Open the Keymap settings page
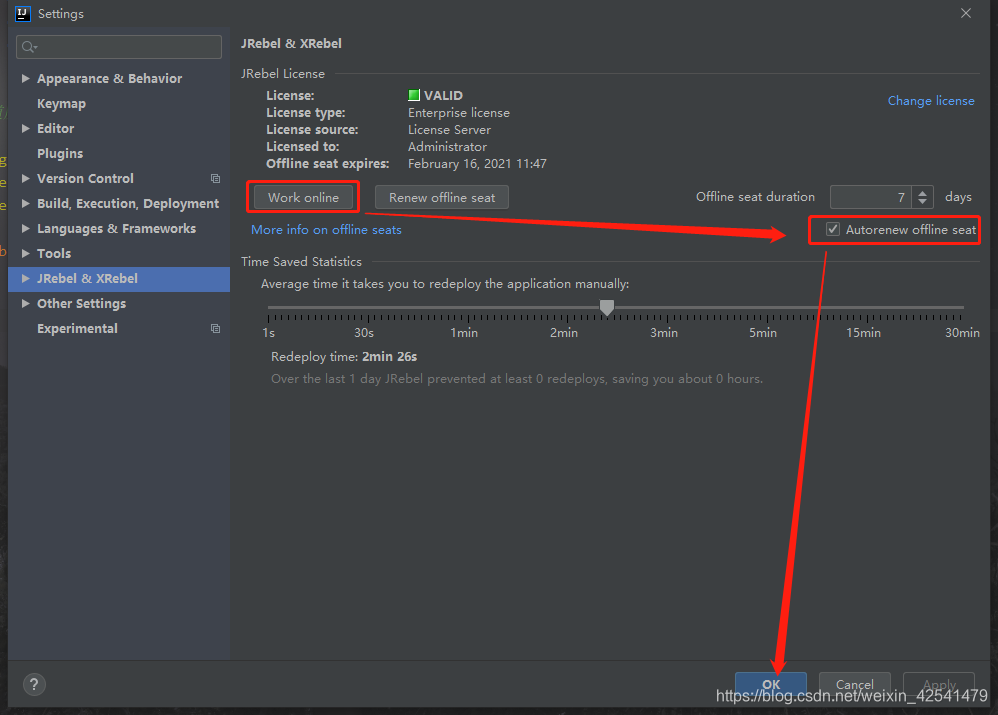The height and width of the screenshot is (715, 998). point(61,103)
